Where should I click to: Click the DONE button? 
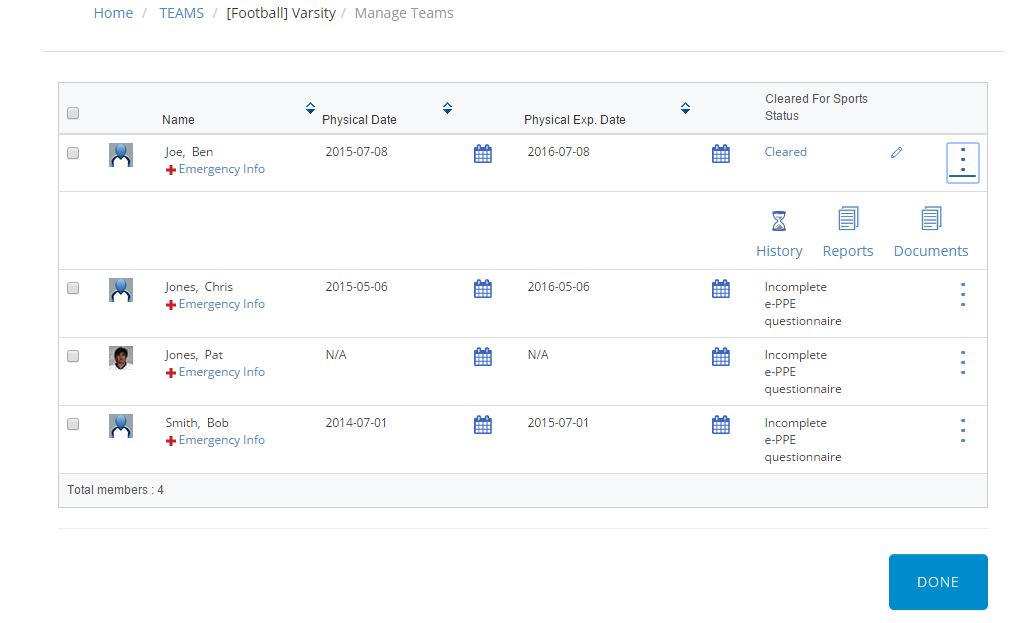[x=938, y=582]
